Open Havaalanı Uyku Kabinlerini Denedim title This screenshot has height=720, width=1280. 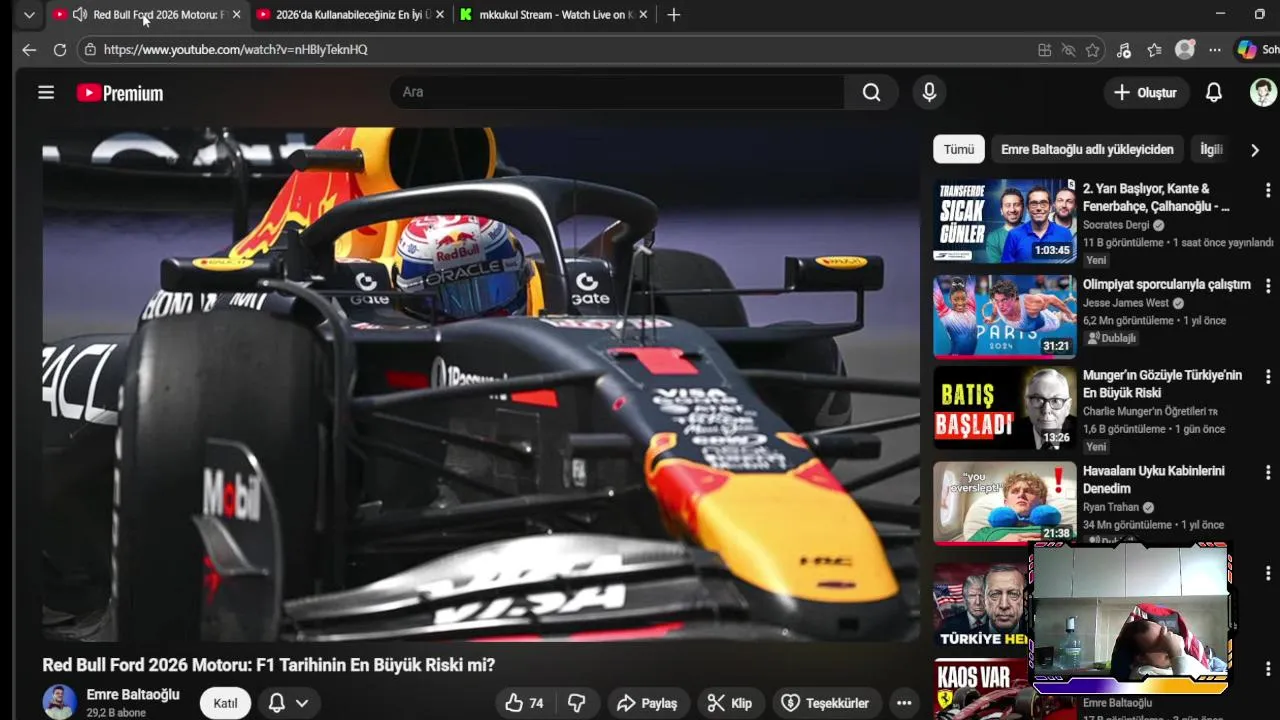coord(1154,479)
